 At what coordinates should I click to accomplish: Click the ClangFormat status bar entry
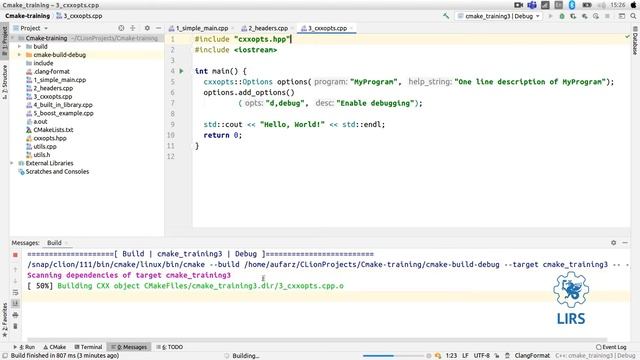[532, 356]
